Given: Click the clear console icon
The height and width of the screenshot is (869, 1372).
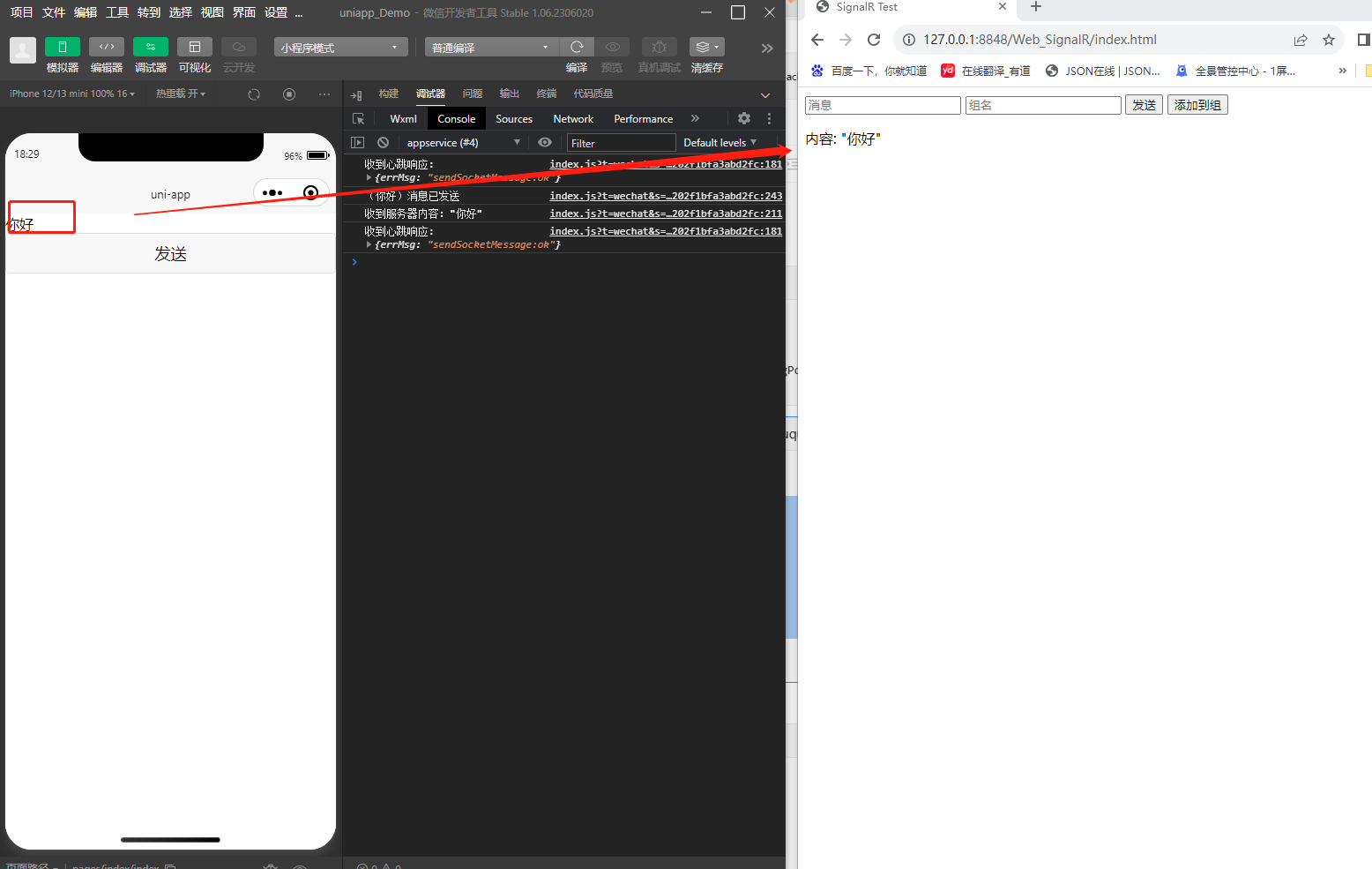Looking at the screenshot, I should click(382, 142).
